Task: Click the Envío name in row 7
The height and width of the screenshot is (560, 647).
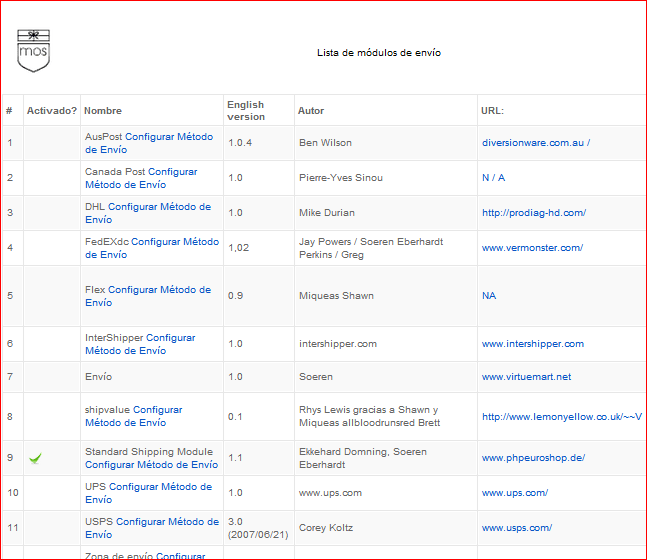Action: point(99,377)
